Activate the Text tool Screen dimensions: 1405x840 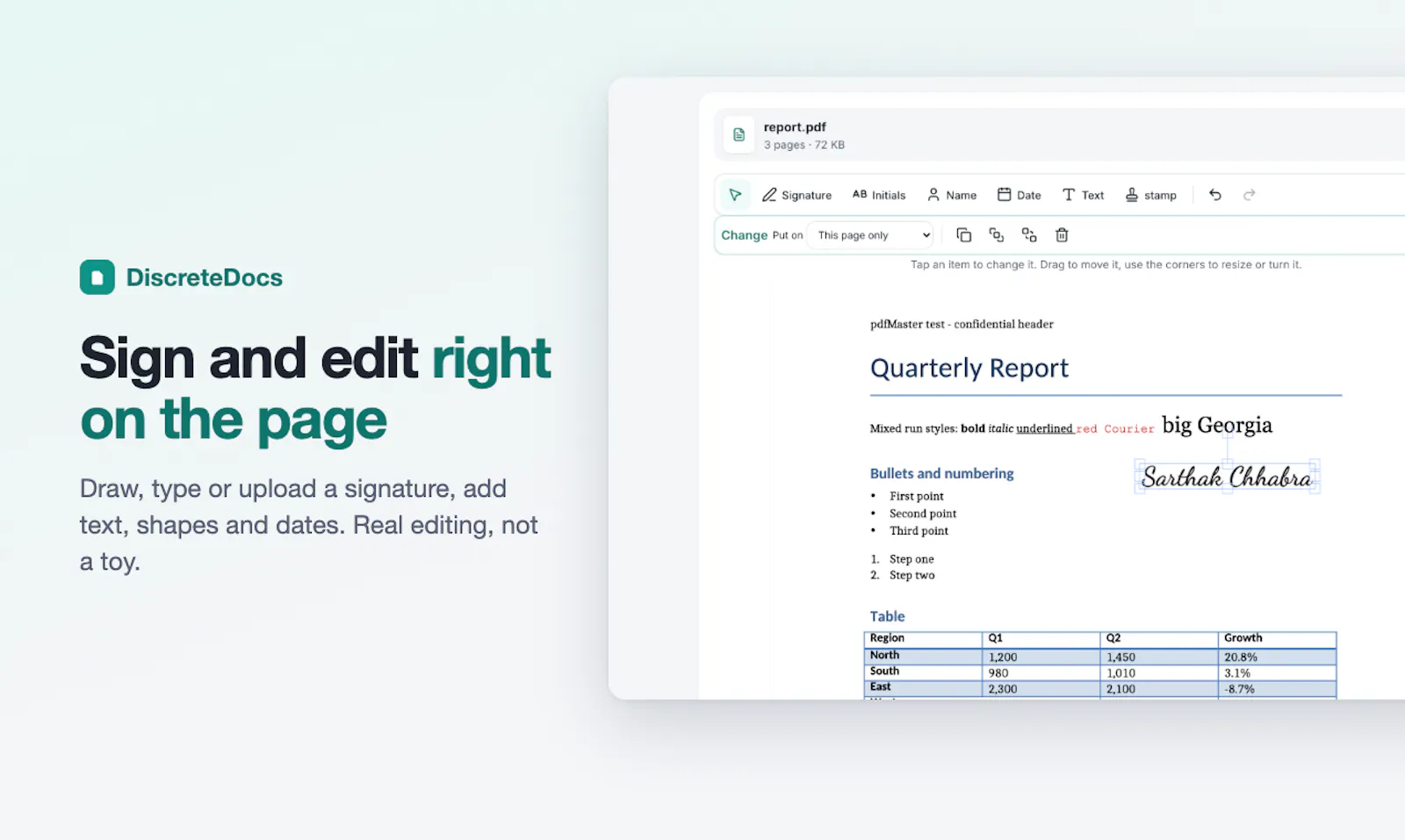(x=1083, y=195)
